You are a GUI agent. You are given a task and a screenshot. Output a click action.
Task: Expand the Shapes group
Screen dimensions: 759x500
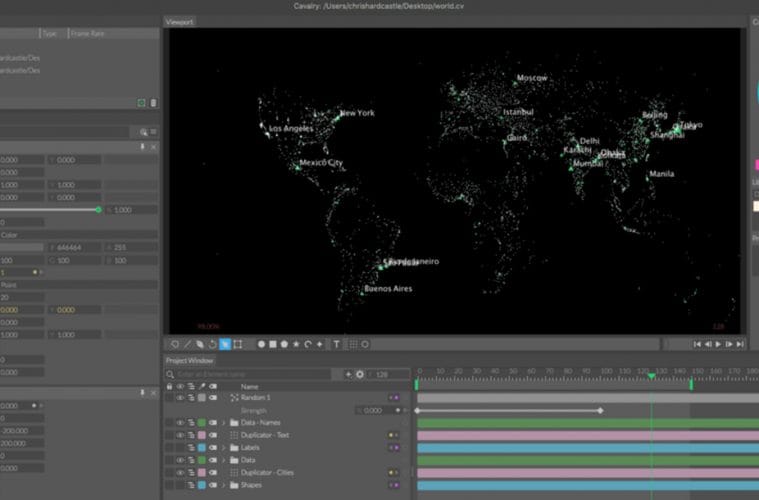click(x=223, y=485)
